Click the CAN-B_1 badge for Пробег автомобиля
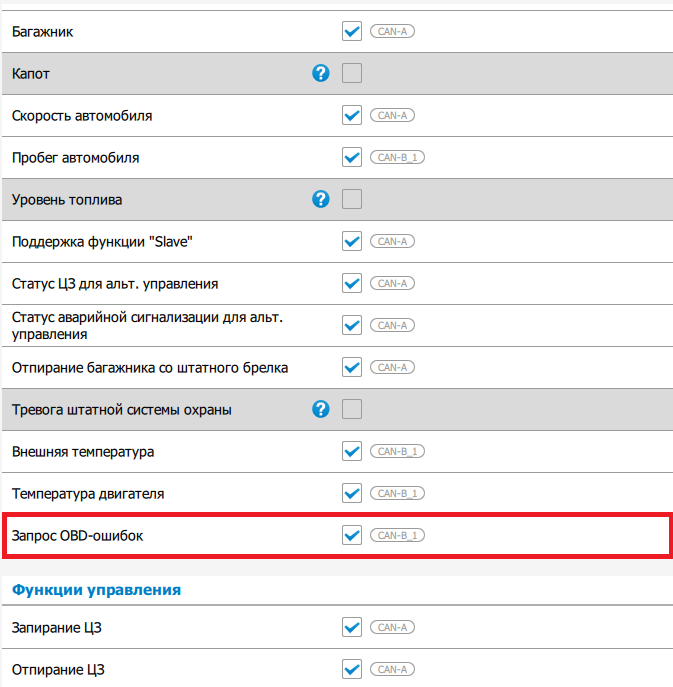Viewport: 673px width, 687px height. [x=398, y=157]
